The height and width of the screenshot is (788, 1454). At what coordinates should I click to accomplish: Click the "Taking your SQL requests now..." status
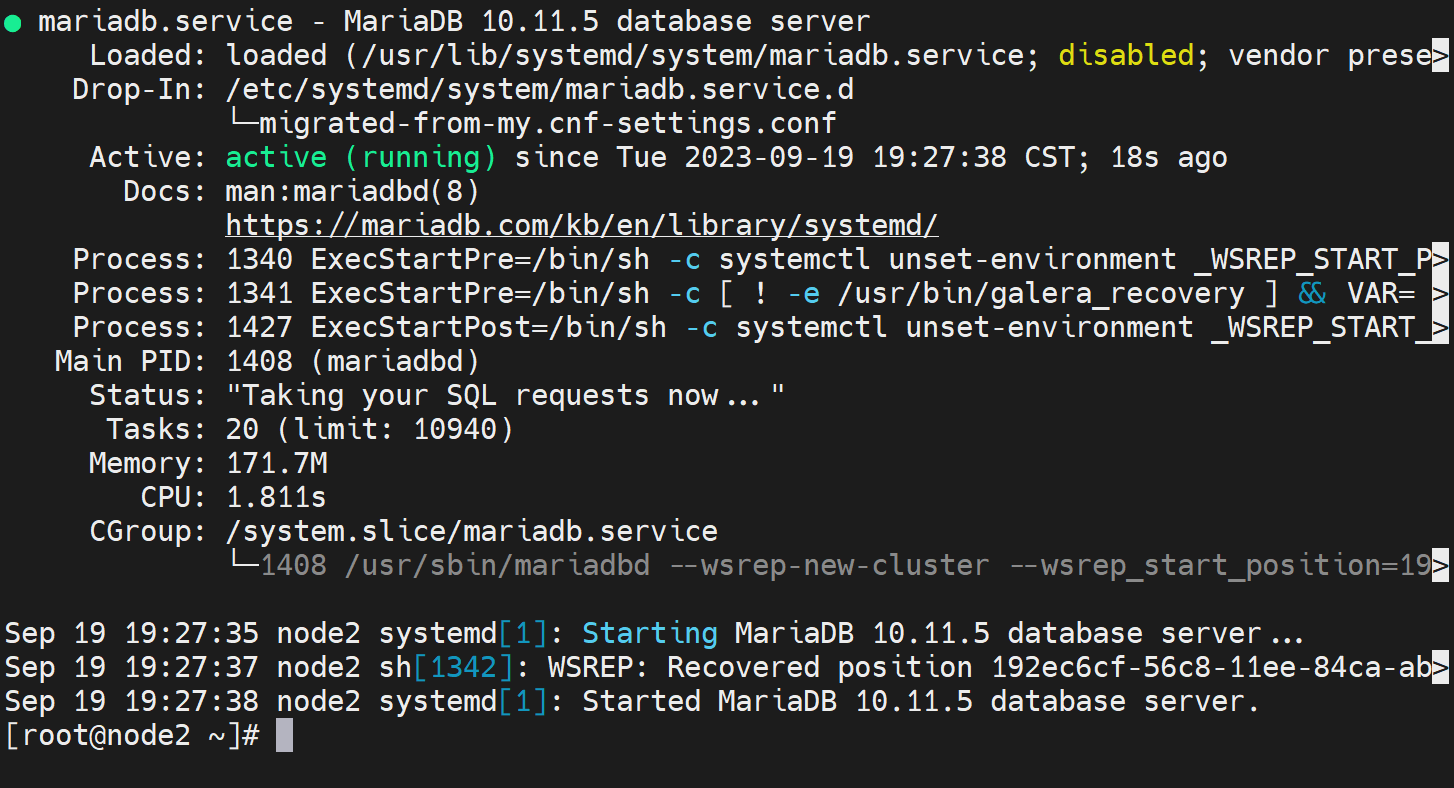pos(505,396)
